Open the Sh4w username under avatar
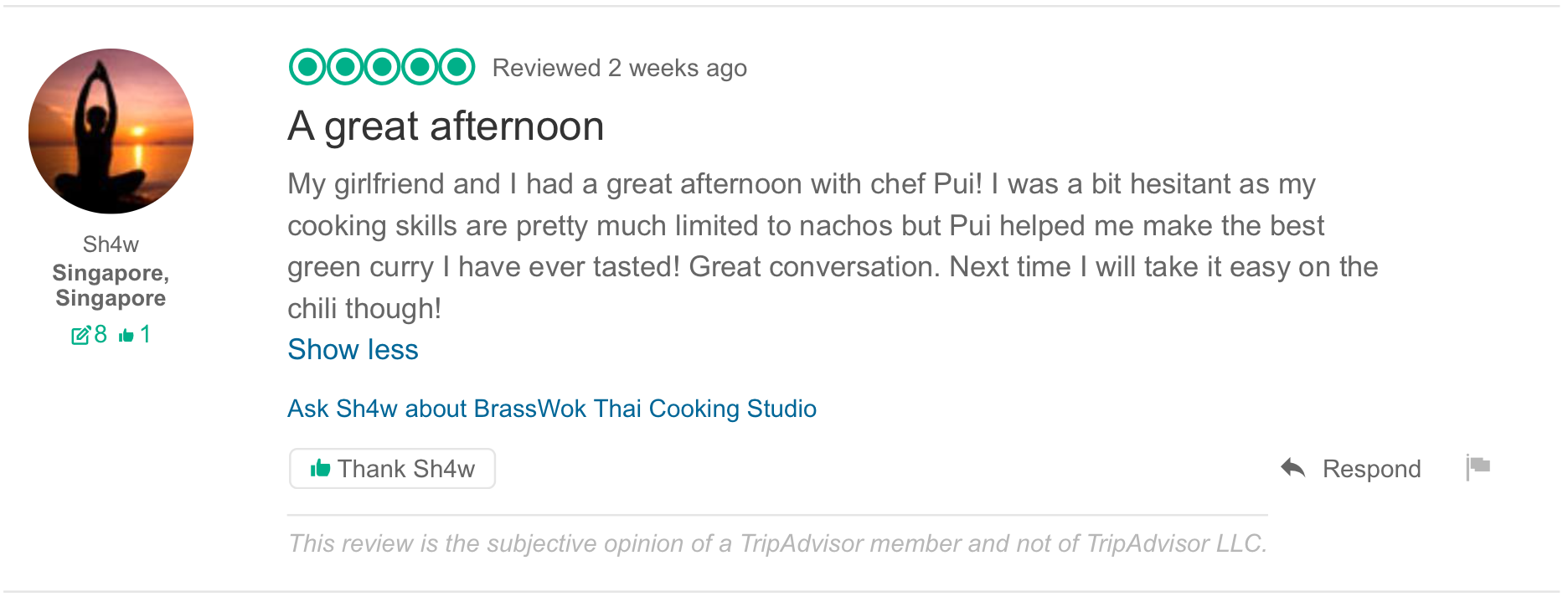Screen dimensions: 1568x602 click(111, 244)
